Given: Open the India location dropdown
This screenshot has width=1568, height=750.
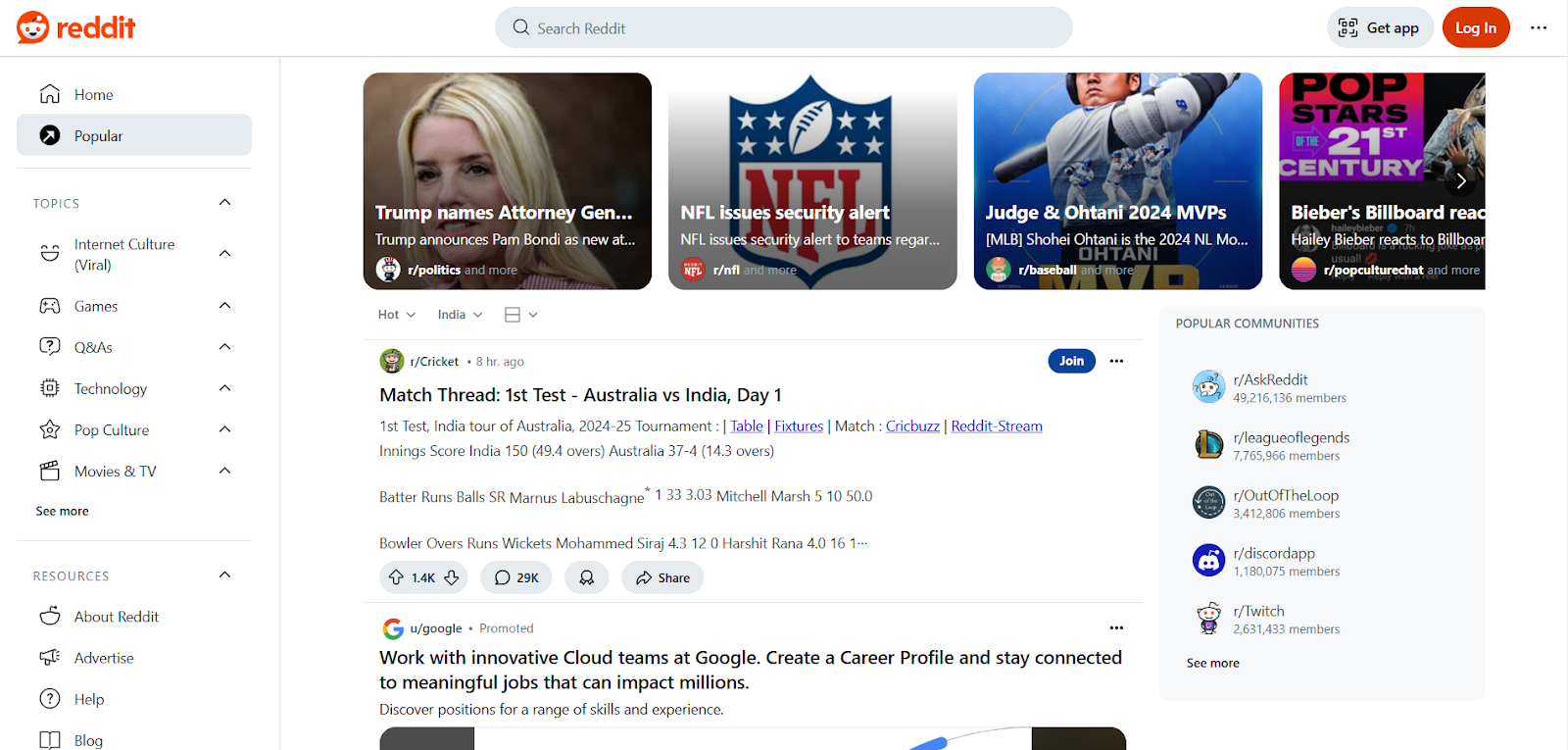Looking at the screenshot, I should point(460,315).
